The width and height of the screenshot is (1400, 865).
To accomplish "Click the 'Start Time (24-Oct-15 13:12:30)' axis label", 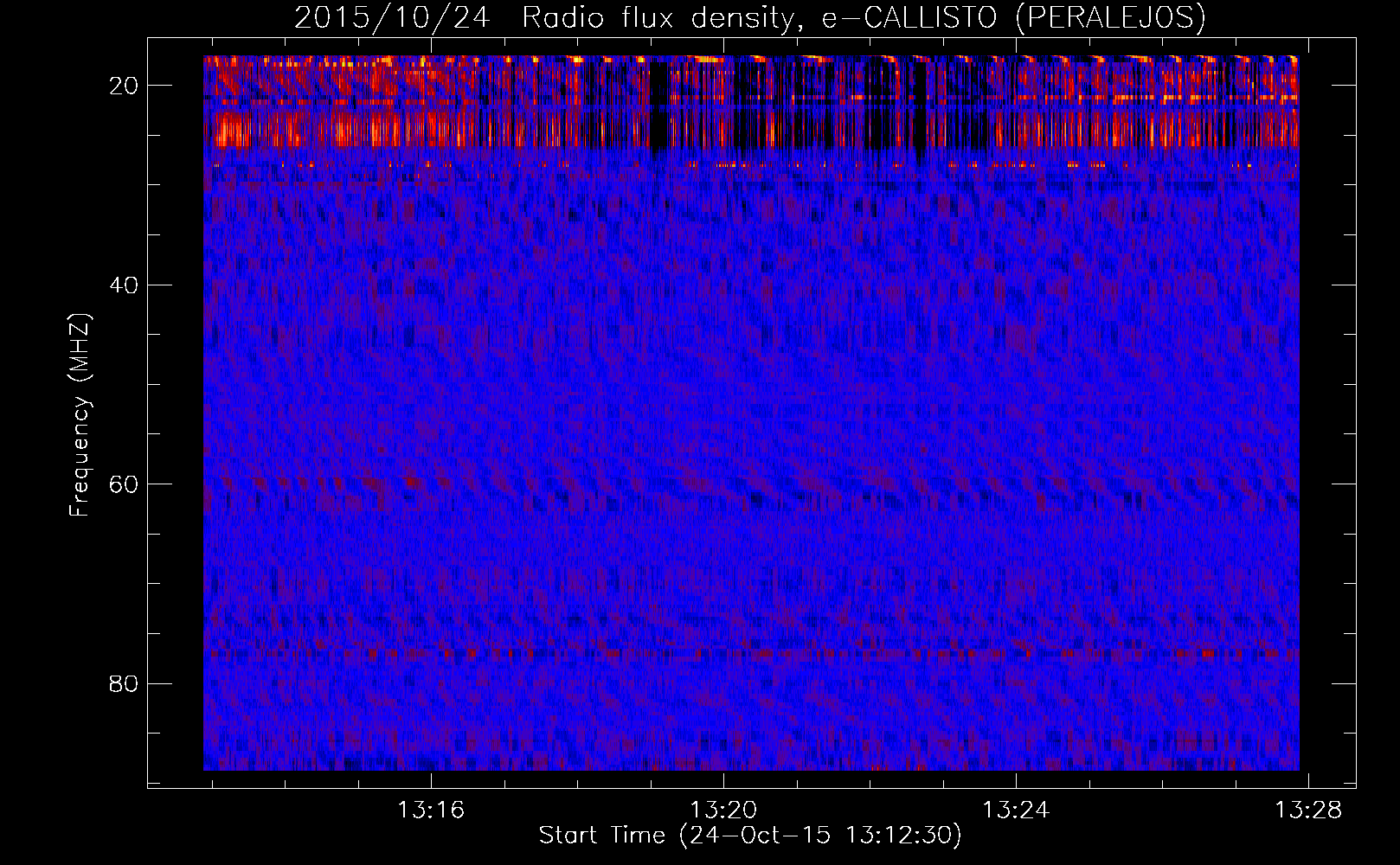I will click(750, 836).
